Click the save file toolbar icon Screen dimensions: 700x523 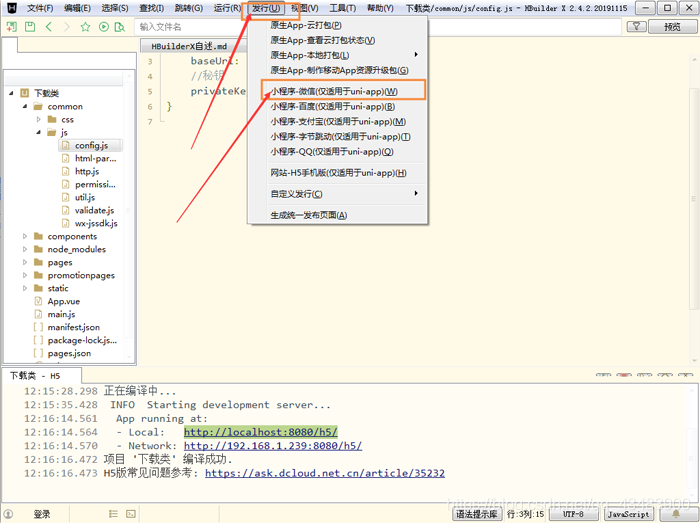(x=30, y=27)
